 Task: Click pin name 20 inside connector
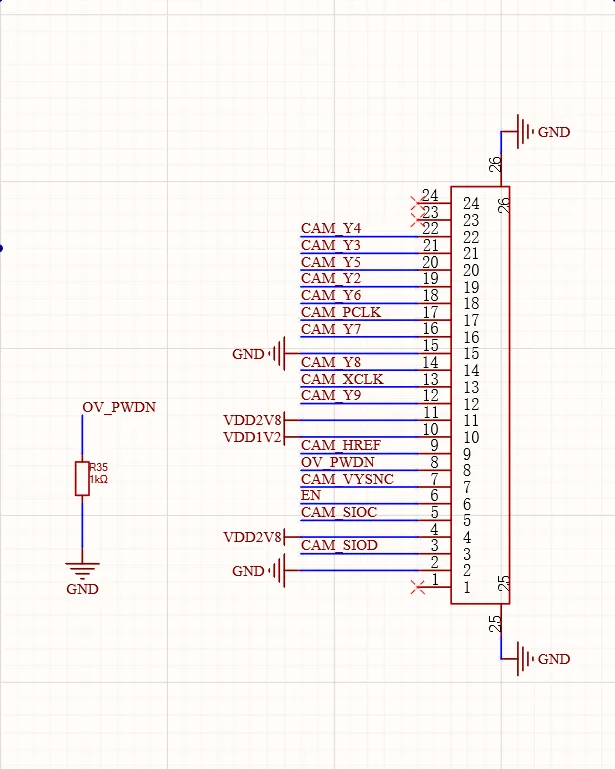471,270
